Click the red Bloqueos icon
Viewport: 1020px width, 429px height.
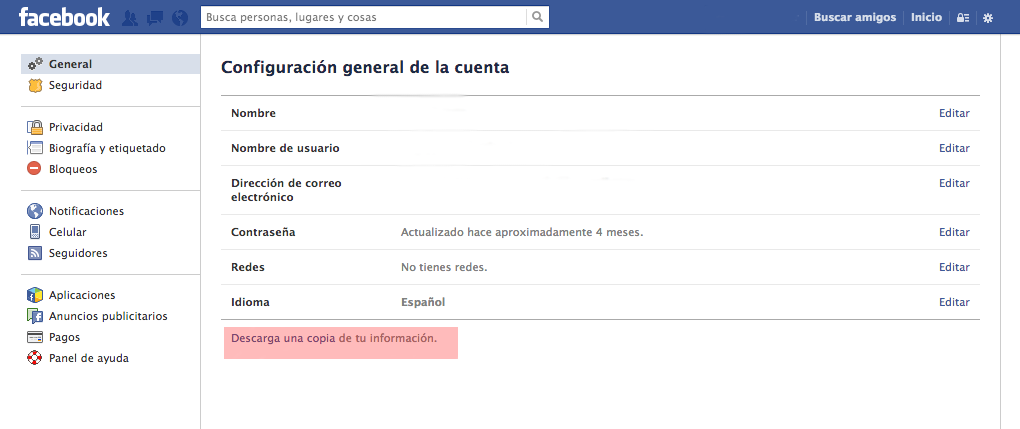pyautogui.click(x=34, y=169)
